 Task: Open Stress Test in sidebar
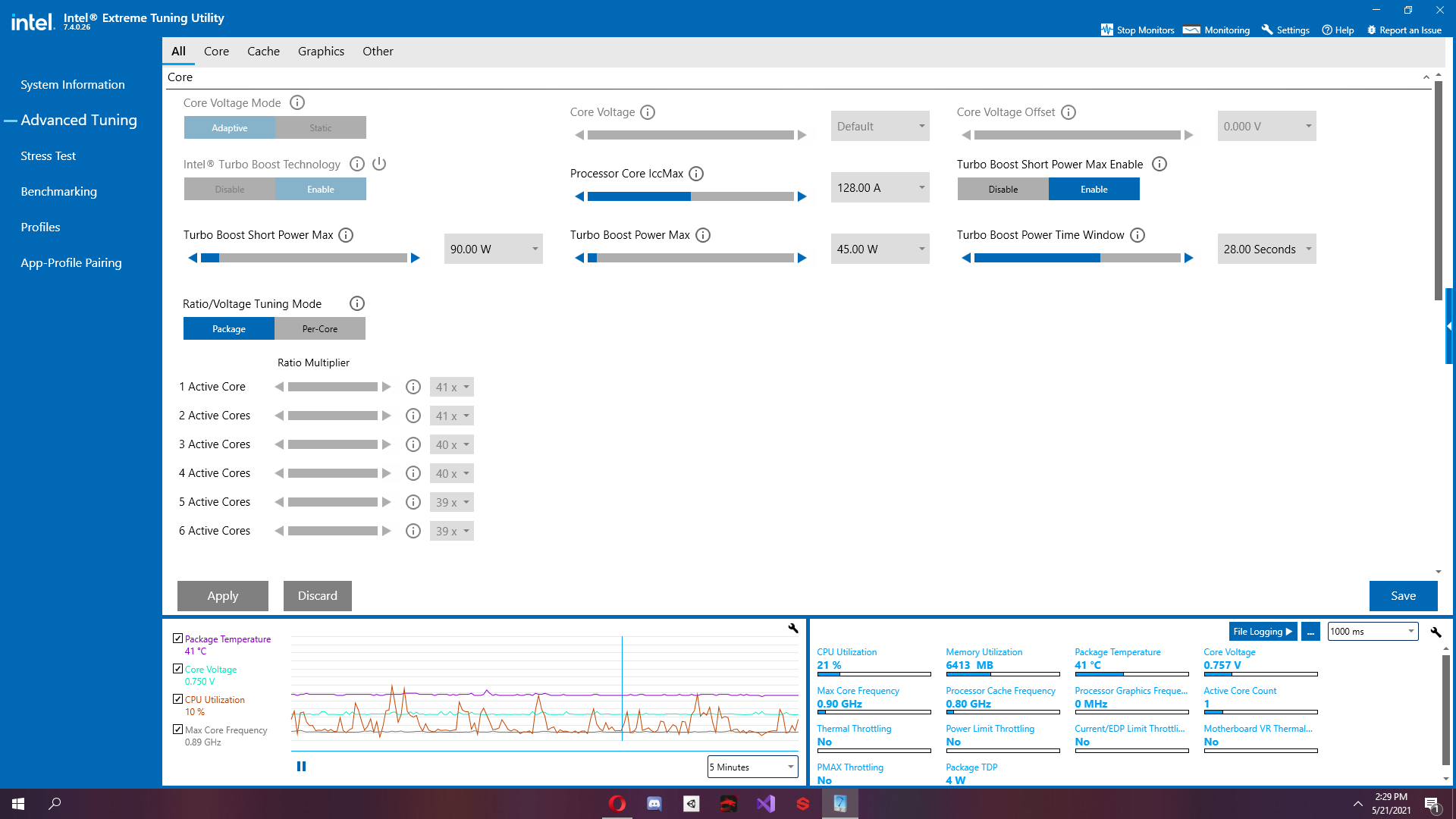pyautogui.click(x=49, y=156)
